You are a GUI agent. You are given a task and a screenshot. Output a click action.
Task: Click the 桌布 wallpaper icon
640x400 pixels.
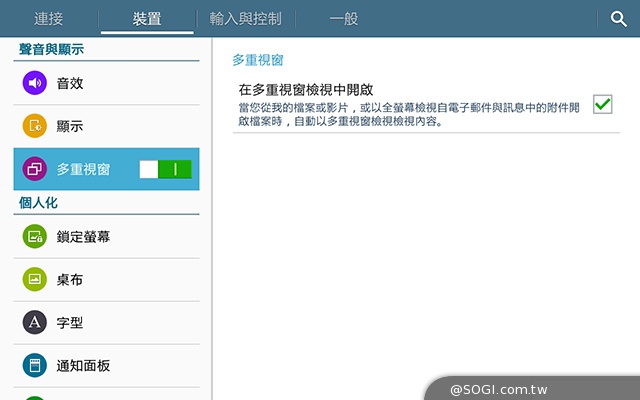pyautogui.click(x=35, y=280)
